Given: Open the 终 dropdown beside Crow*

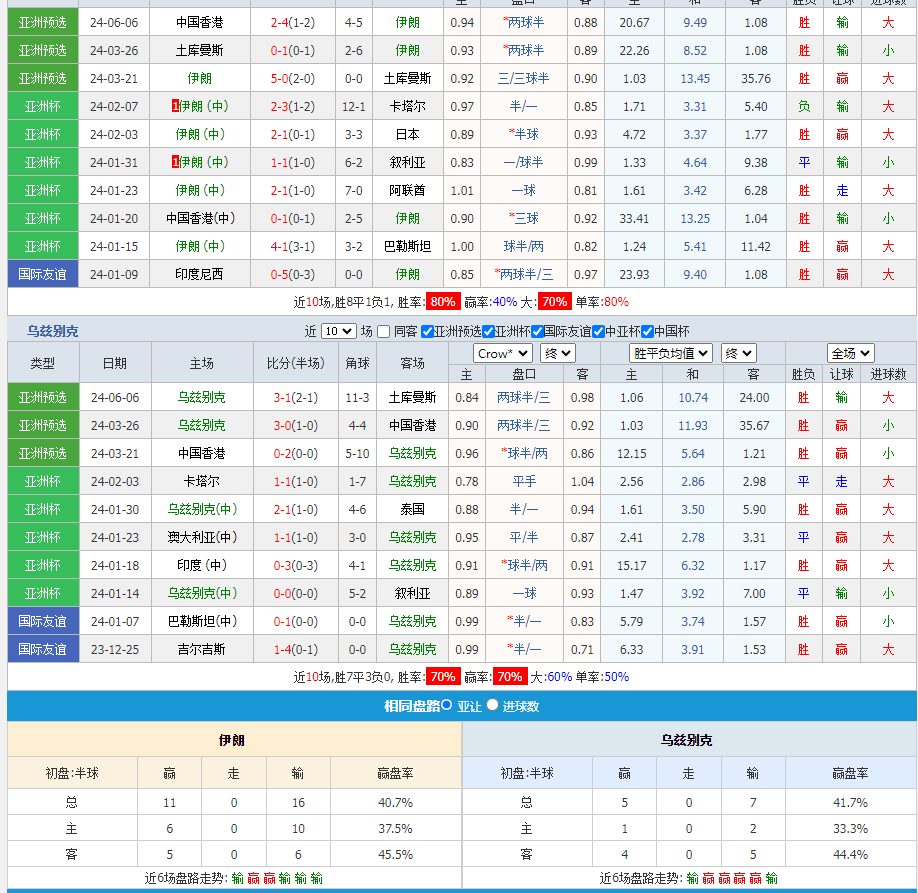Looking at the screenshot, I should (557, 353).
